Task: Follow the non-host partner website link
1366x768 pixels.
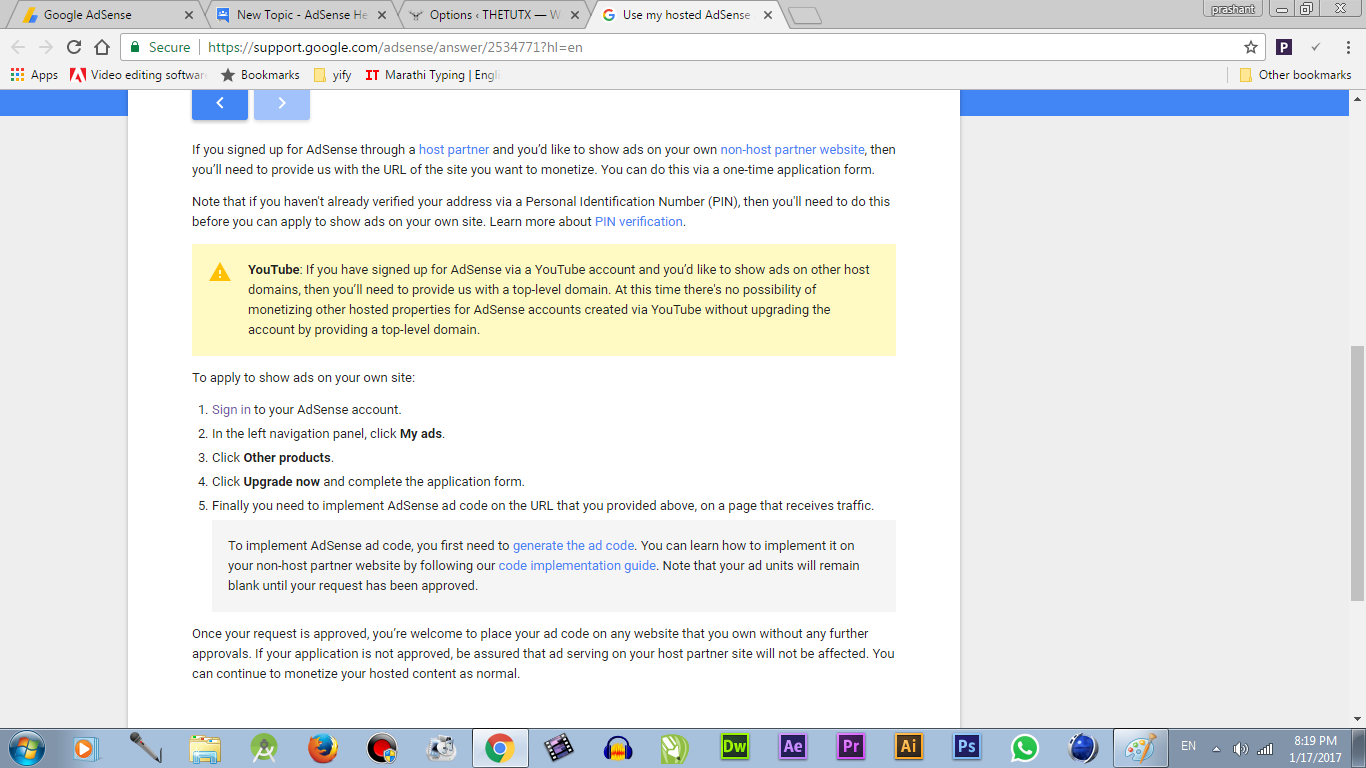Action: 792,150
